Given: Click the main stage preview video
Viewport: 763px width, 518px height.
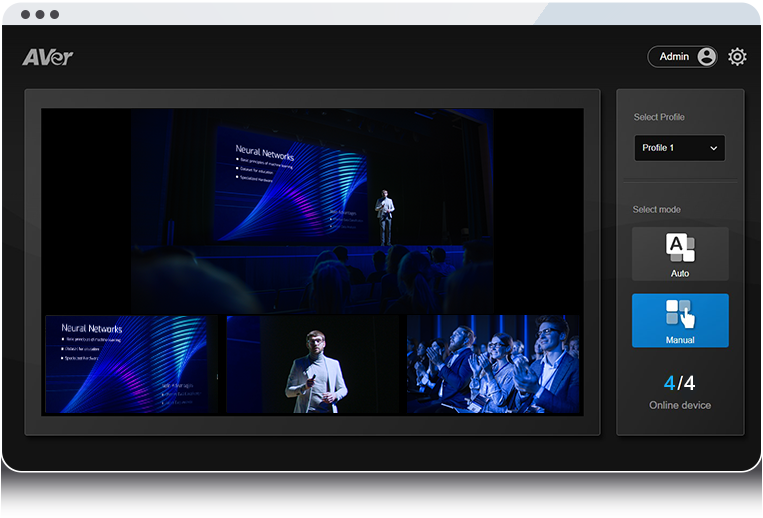Looking at the screenshot, I should click(x=312, y=210).
